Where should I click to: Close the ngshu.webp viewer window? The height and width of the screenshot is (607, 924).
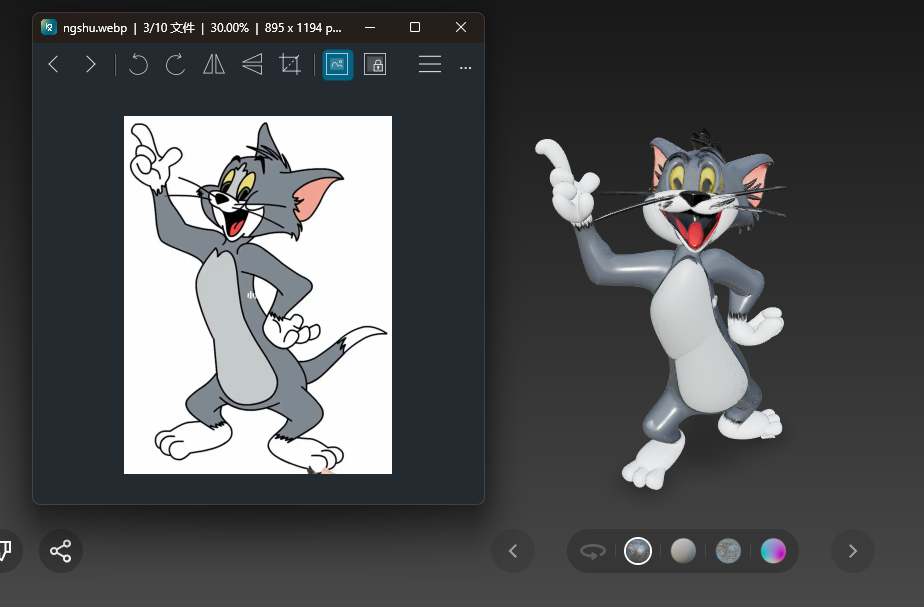click(x=461, y=27)
